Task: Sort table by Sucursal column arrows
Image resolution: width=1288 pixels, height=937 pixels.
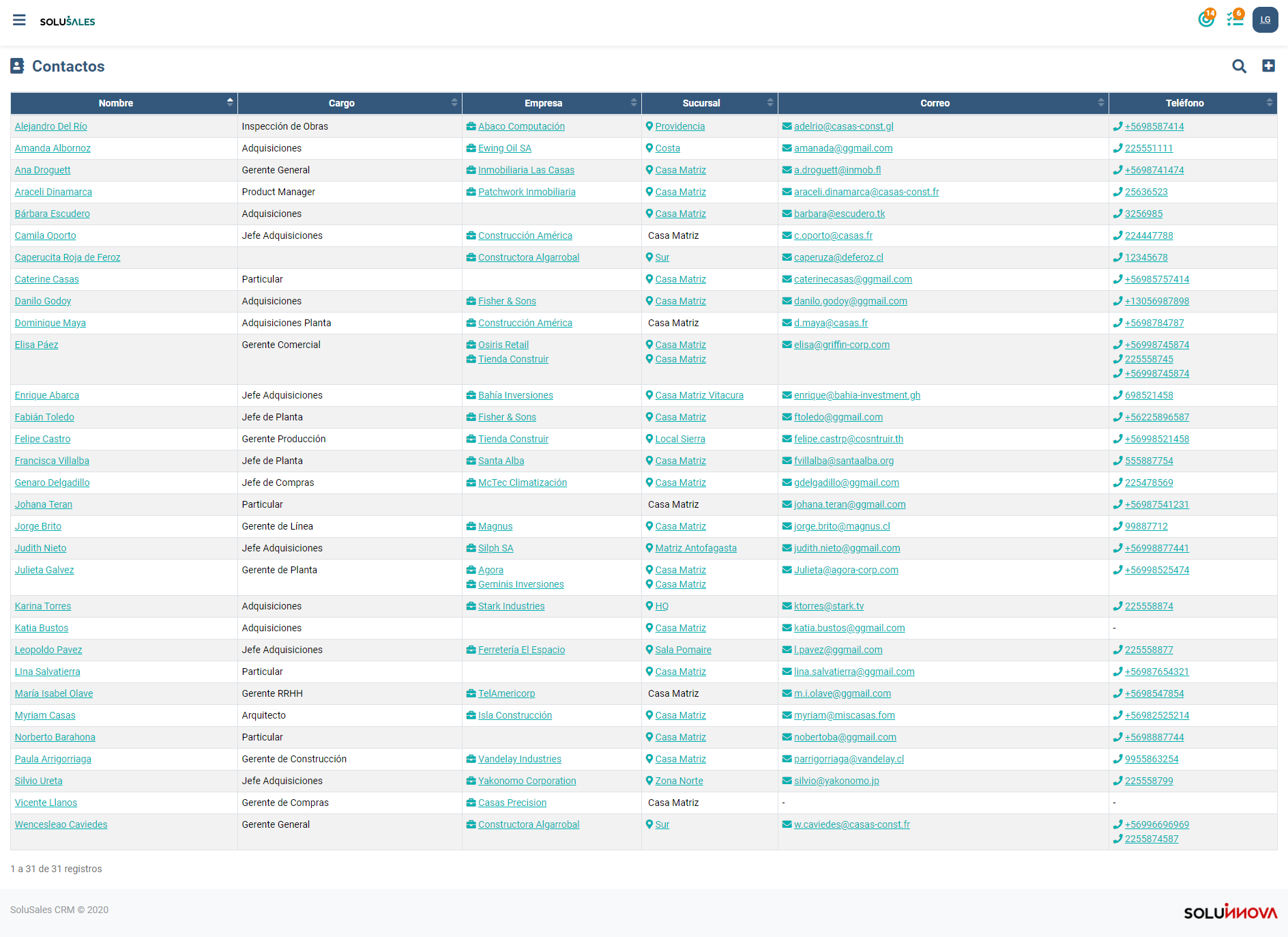Action: 770,102
